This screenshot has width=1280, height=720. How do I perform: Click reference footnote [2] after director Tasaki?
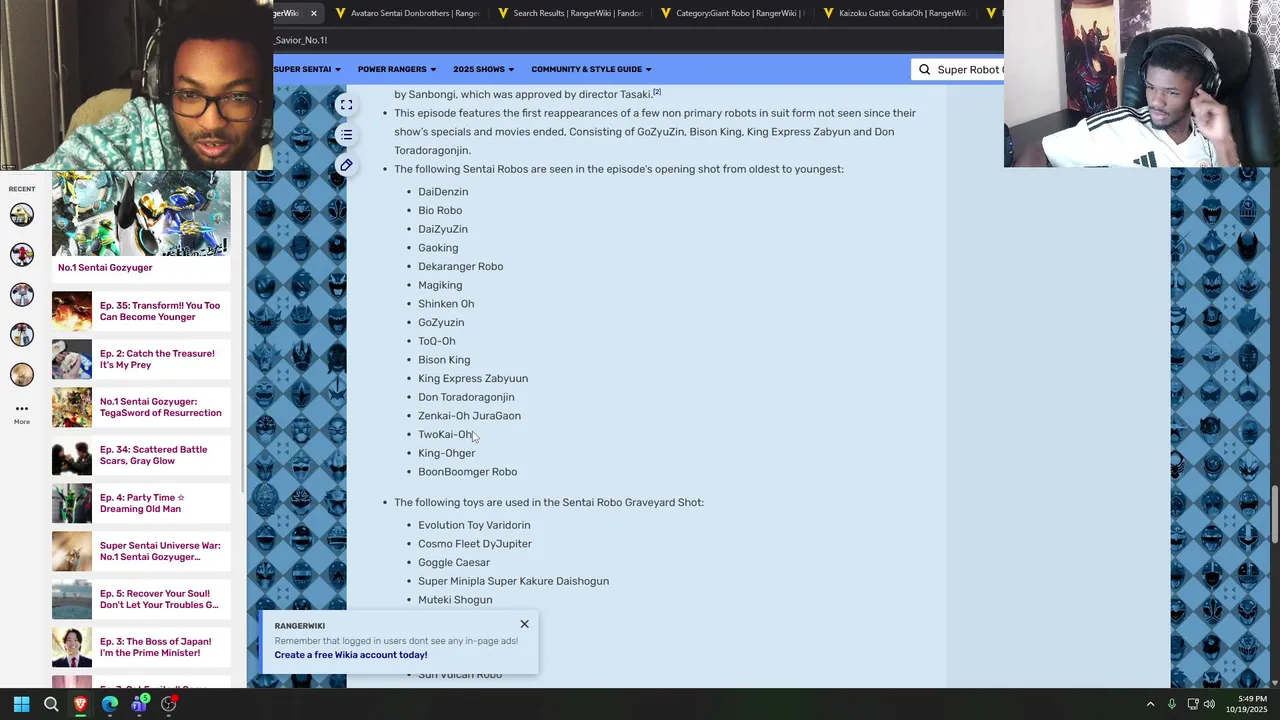(657, 92)
